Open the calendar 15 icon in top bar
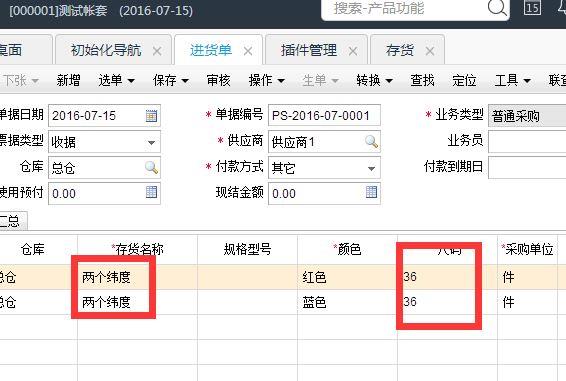 (532, 7)
